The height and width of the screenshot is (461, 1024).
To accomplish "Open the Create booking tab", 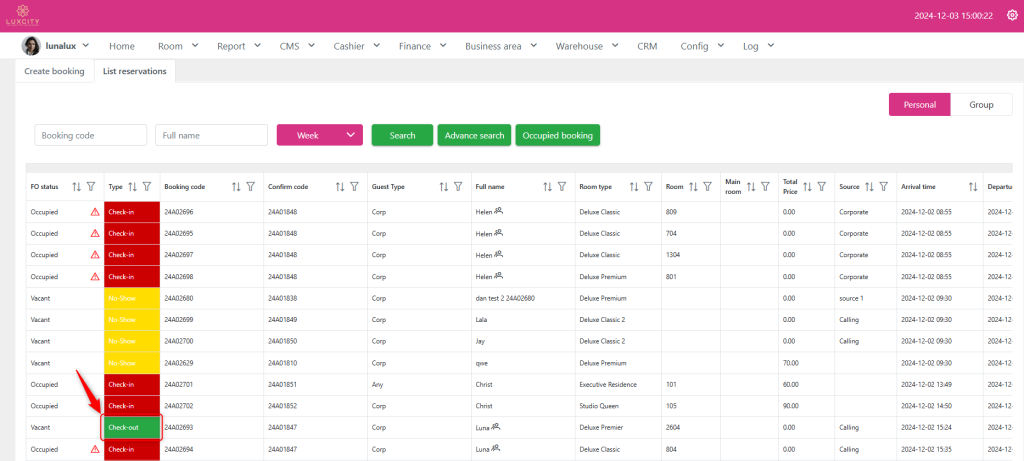I will point(54,71).
